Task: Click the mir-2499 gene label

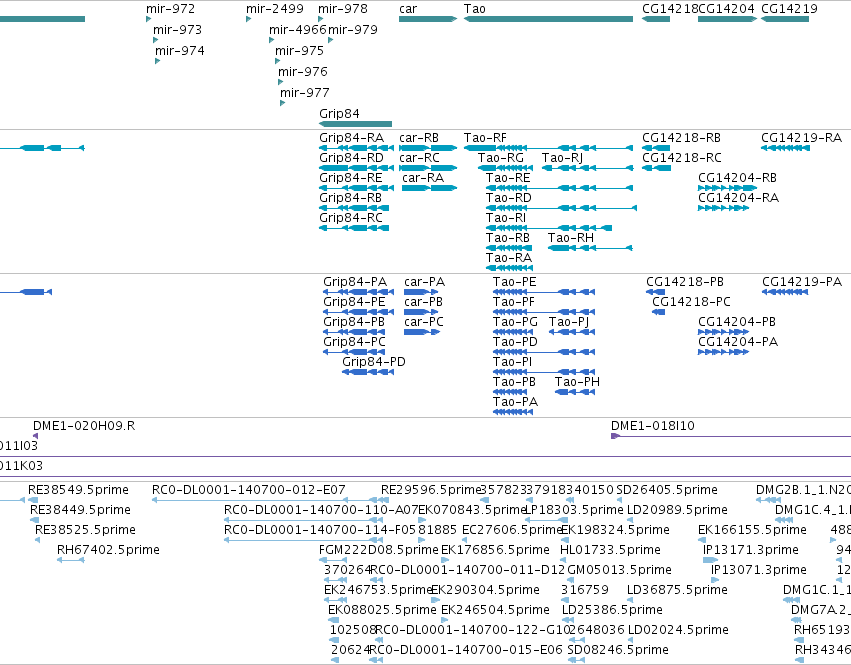Action: pos(275,9)
